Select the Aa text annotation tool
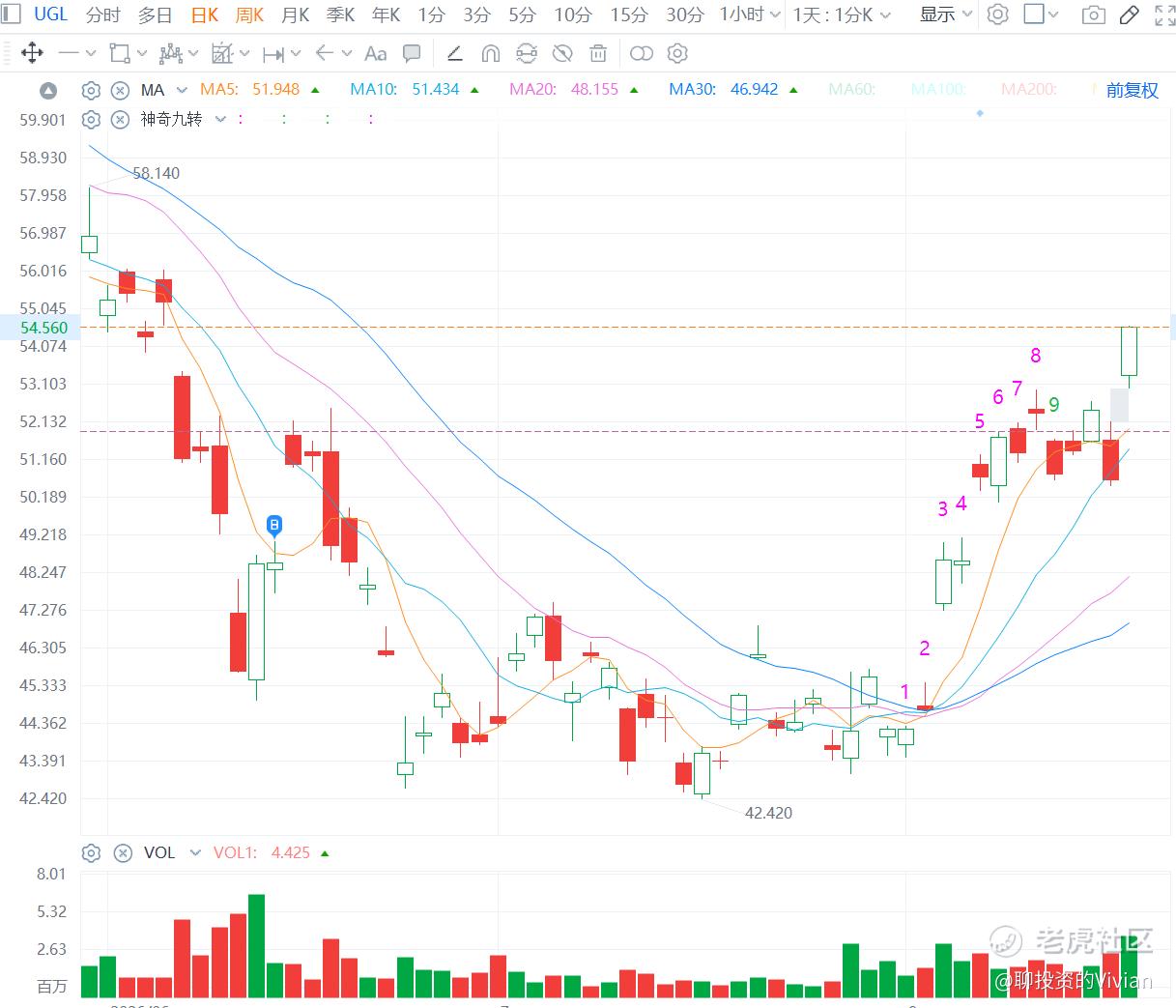The width and height of the screenshot is (1176, 1008). click(x=376, y=53)
